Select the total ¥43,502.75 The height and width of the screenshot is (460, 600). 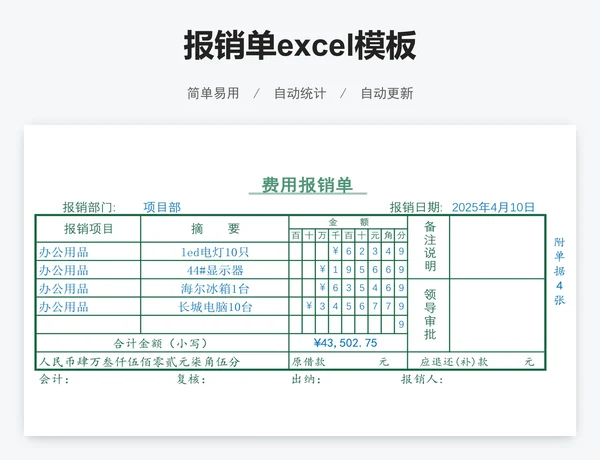click(x=346, y=343)
